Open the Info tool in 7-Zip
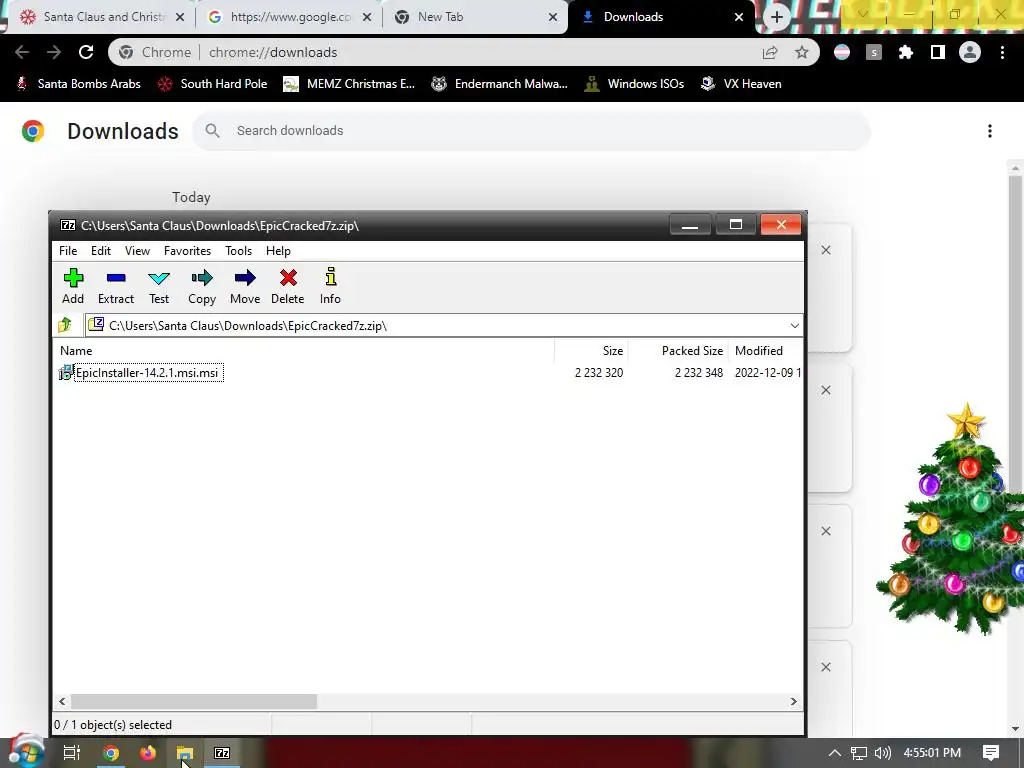The width and height of the screenshot is (1024, 768). click(330, 286)
